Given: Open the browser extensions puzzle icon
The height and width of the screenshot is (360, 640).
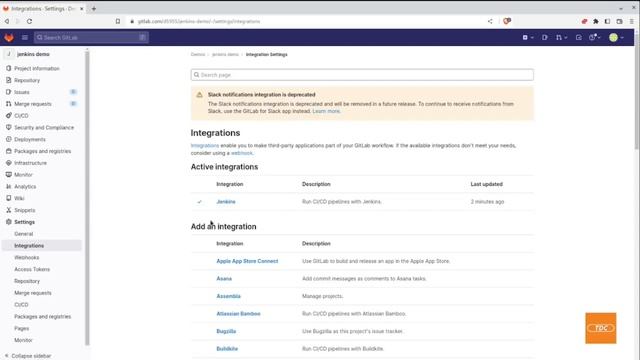Looking at the screenshot, I should tap(596, 21).
